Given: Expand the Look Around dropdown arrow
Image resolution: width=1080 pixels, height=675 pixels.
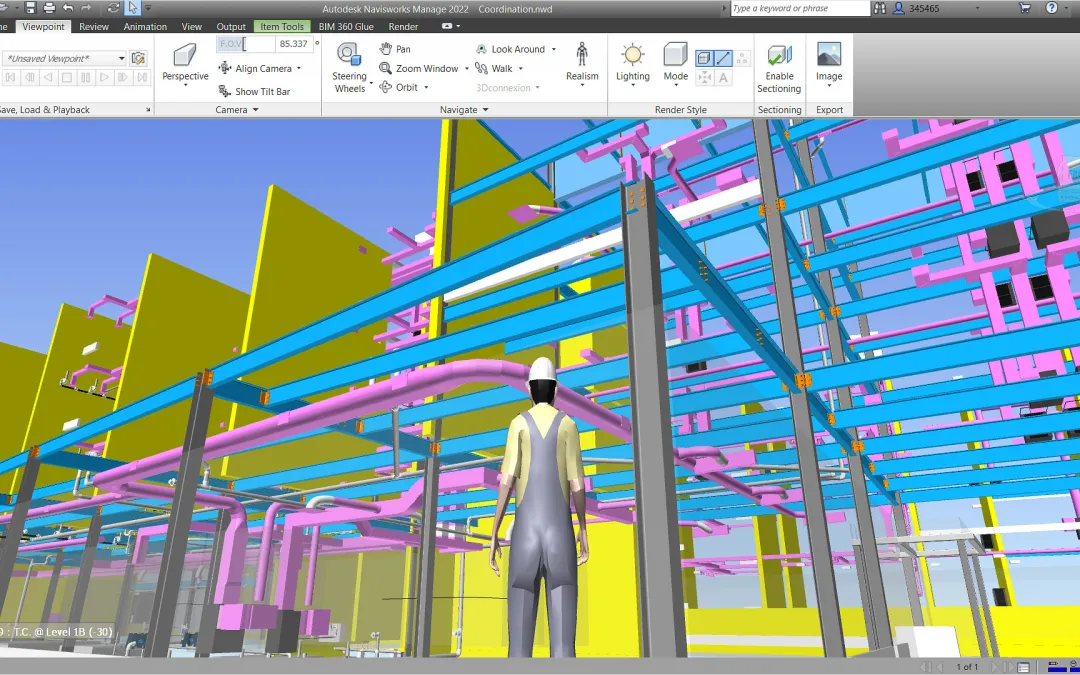Looking at the screenshot, I should point(554,49).
